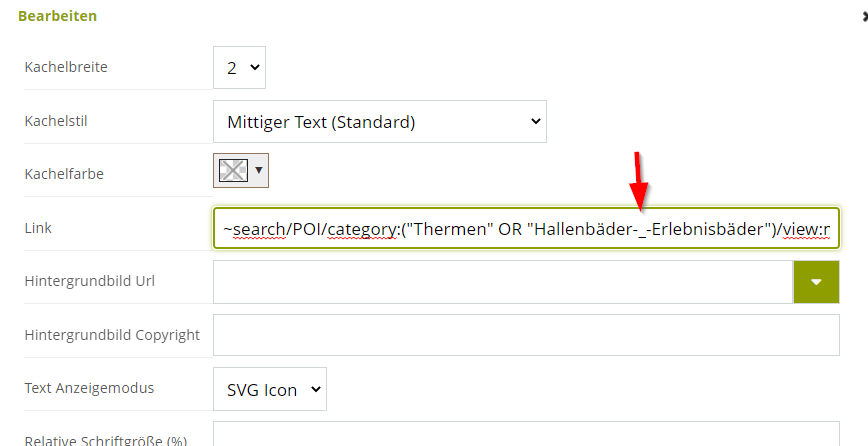Open the Text Anzeigemodus SVG Icon dropdown
The image size is (868, 446).
(x=270, y=389)
